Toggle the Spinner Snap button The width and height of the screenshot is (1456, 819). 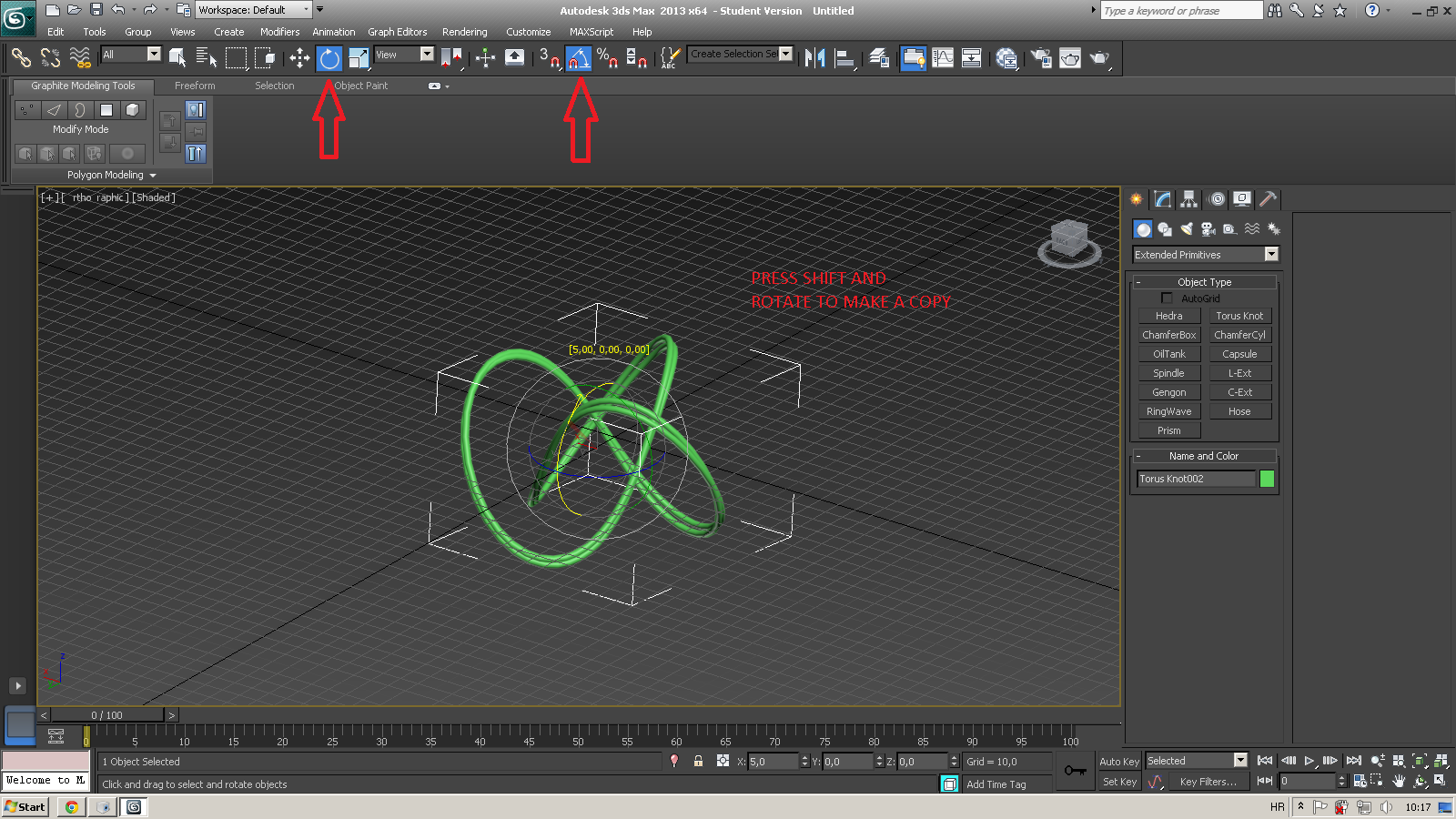(636, 58)
